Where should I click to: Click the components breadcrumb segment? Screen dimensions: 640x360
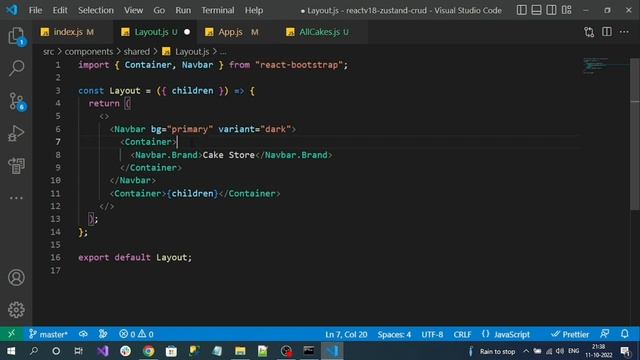pos(89,51)
